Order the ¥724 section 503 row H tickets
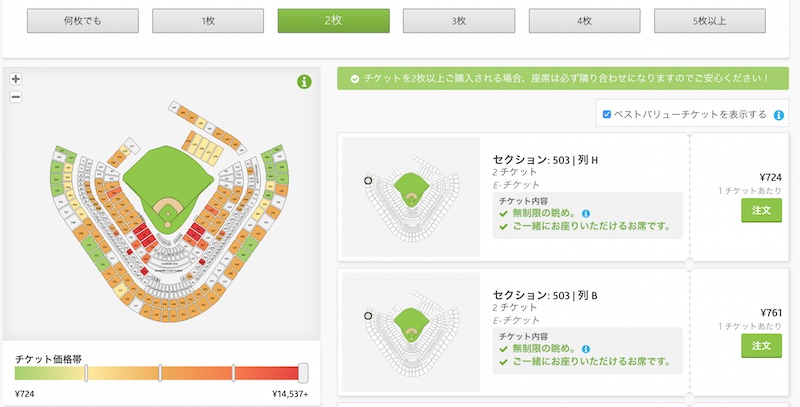 click(761, 210)
